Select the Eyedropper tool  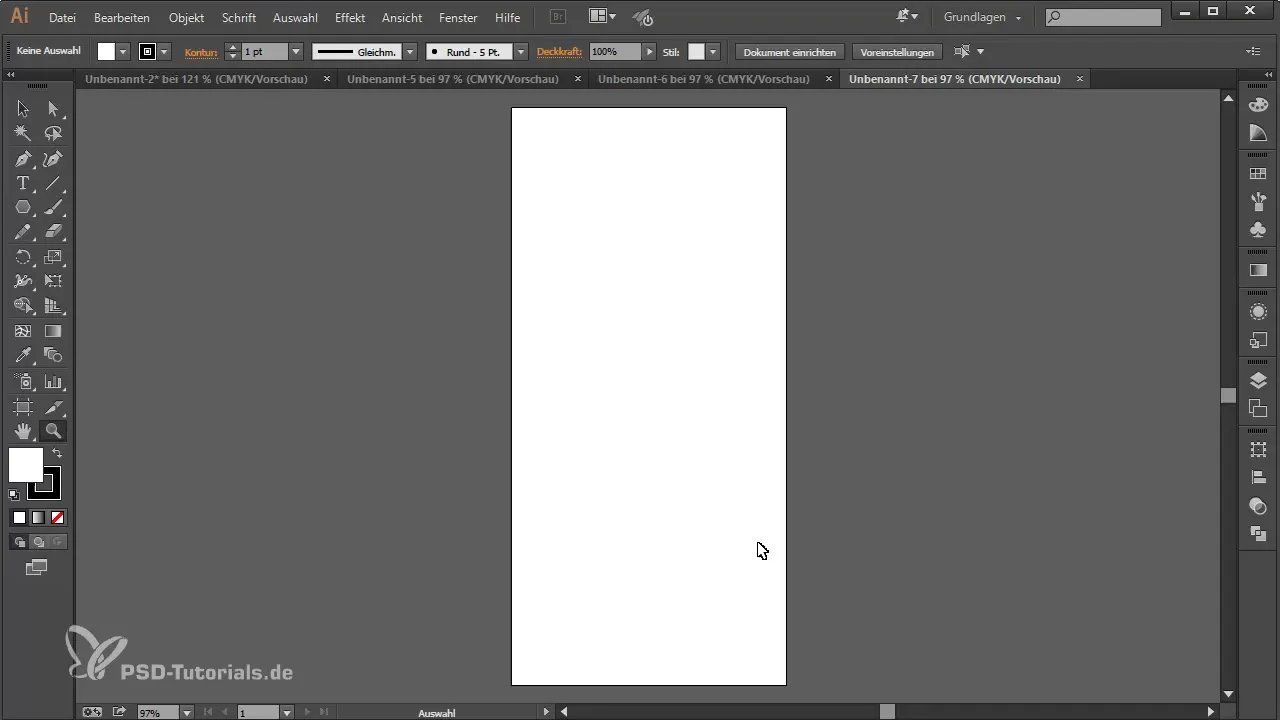point(23,356)
